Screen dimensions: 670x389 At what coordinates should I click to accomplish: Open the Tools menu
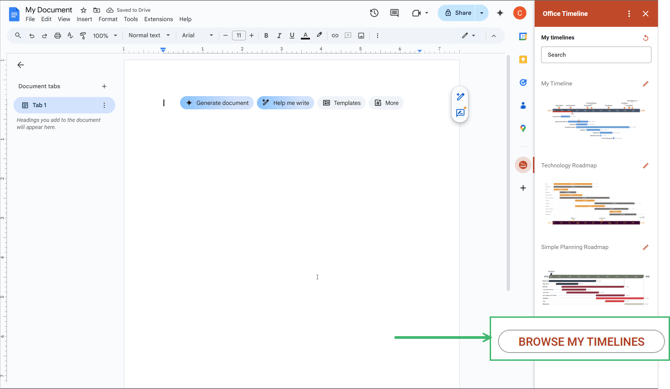click(131, 19)
